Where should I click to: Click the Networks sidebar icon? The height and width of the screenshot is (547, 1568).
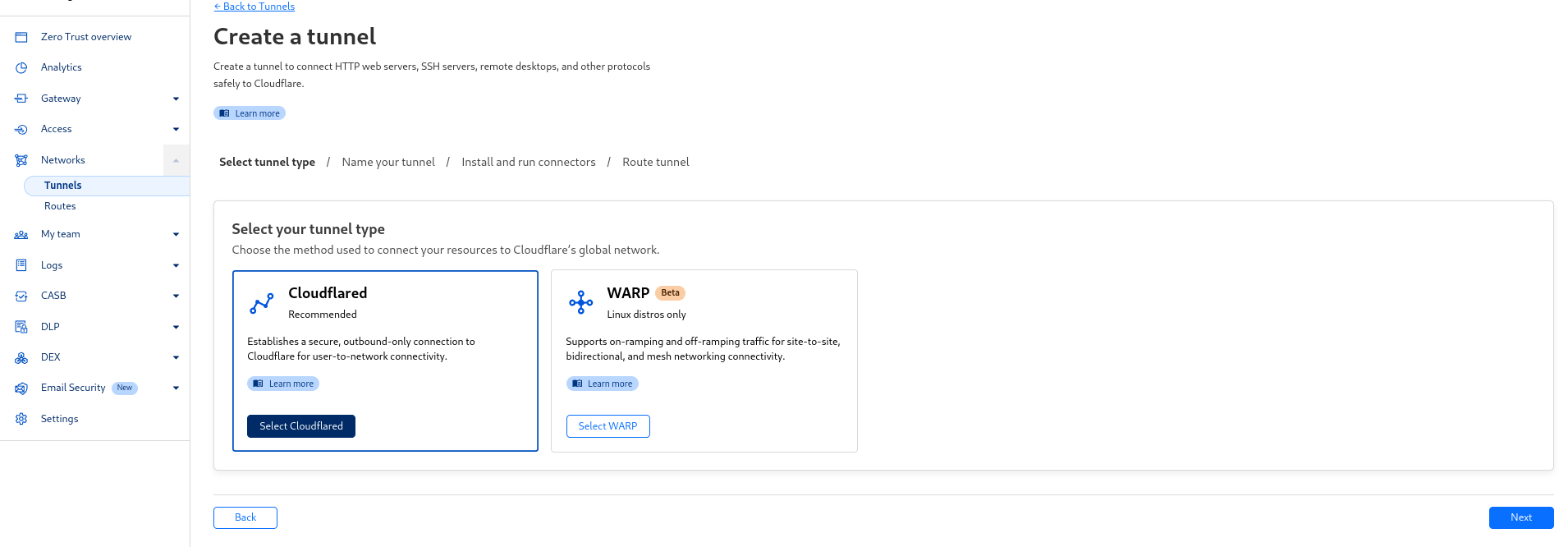coord(21,160)
